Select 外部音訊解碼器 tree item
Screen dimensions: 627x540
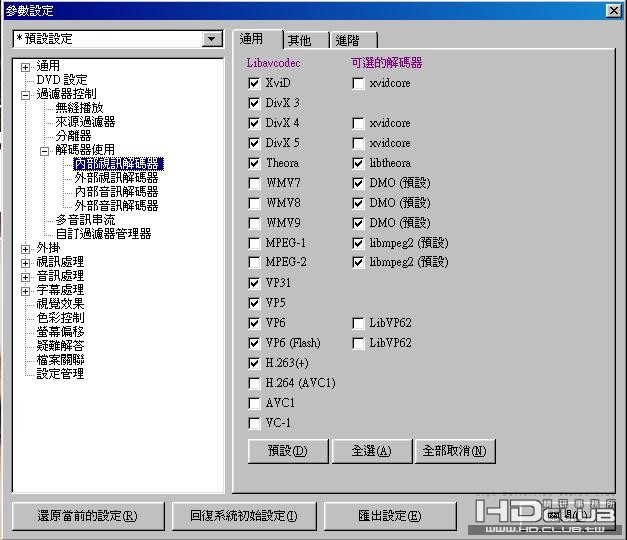116,206
